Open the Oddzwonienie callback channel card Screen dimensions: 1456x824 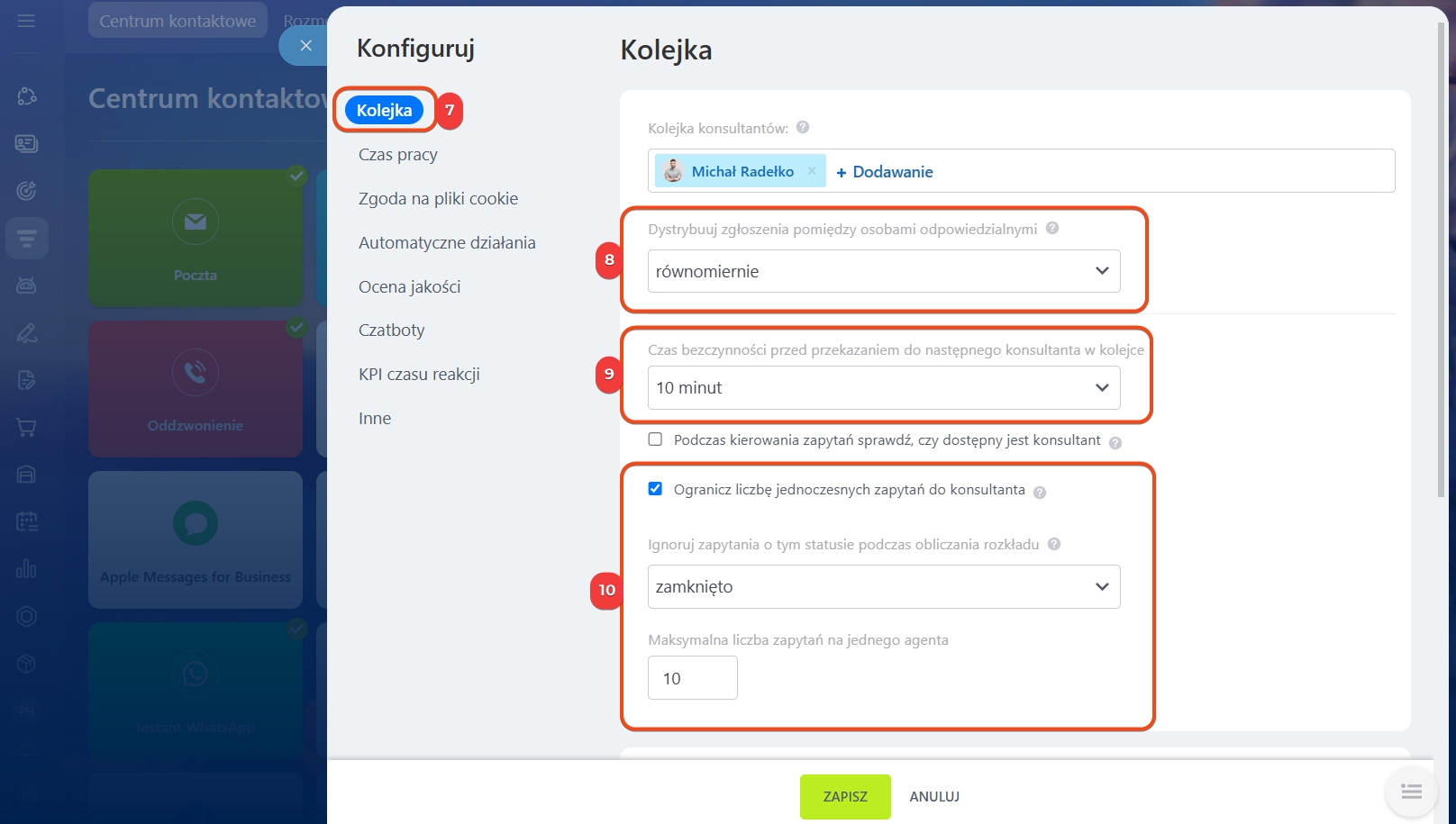click(196, 389)
